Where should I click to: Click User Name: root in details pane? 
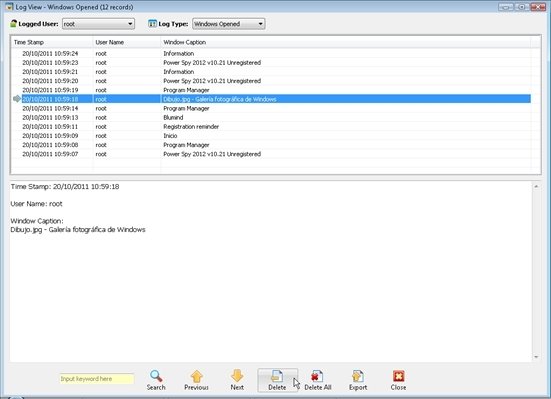pyautogui.click(x=37, y=204)
